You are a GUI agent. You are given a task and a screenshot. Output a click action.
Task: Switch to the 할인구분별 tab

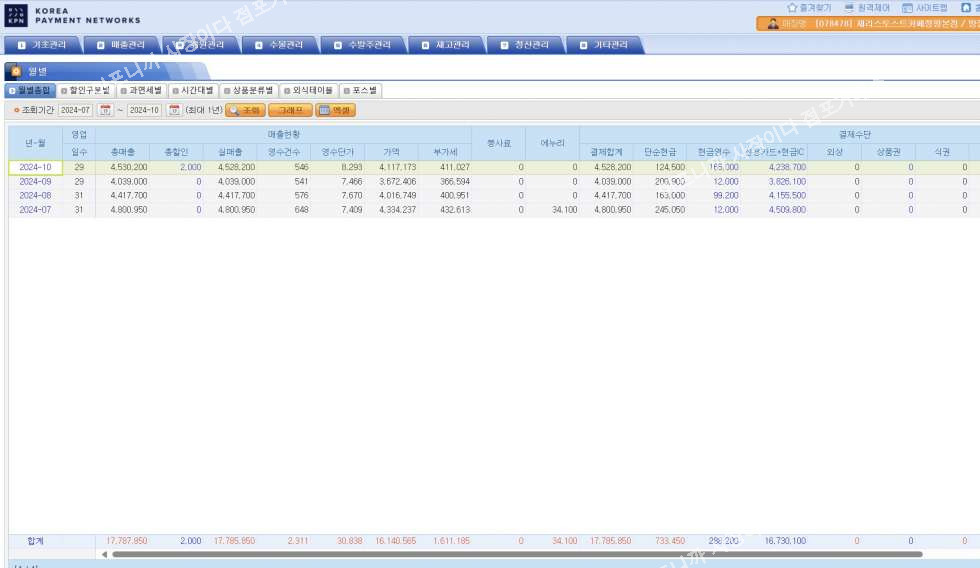pos(87,90)
